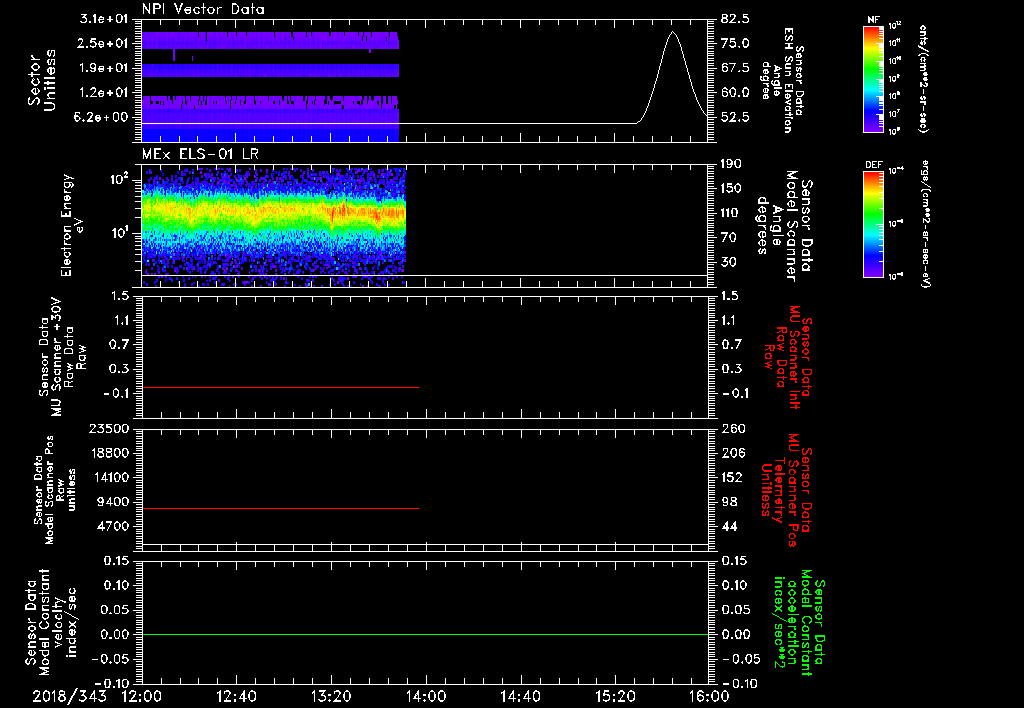This screenshot has width=1024, height=708.
Task: Click the 13:20 time axis label
Action: click(x=331, y=697)
